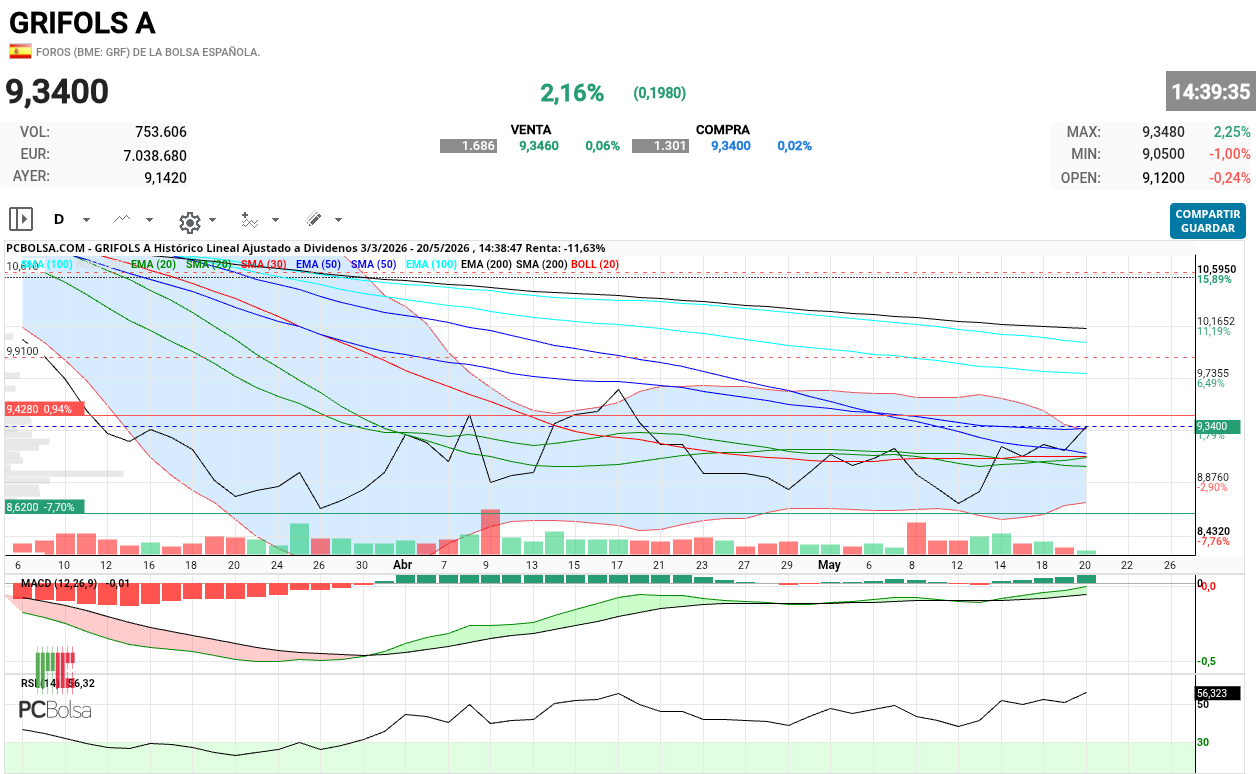
Task: Expand the drawing tools dropdown arrow
Action: coord(339,220)
